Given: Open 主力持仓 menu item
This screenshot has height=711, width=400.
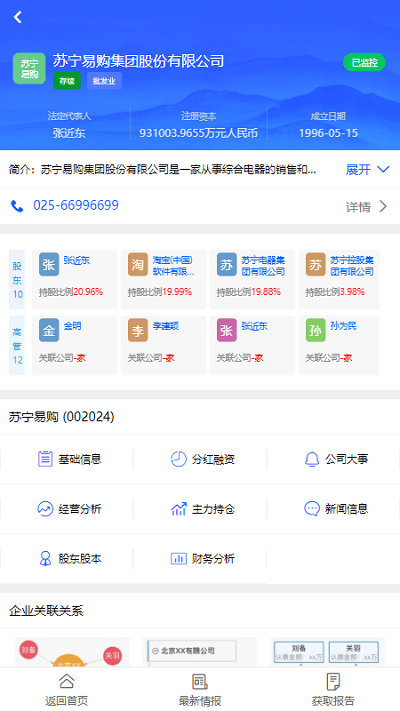Looking at the screenshot, I should click(200, 509).
